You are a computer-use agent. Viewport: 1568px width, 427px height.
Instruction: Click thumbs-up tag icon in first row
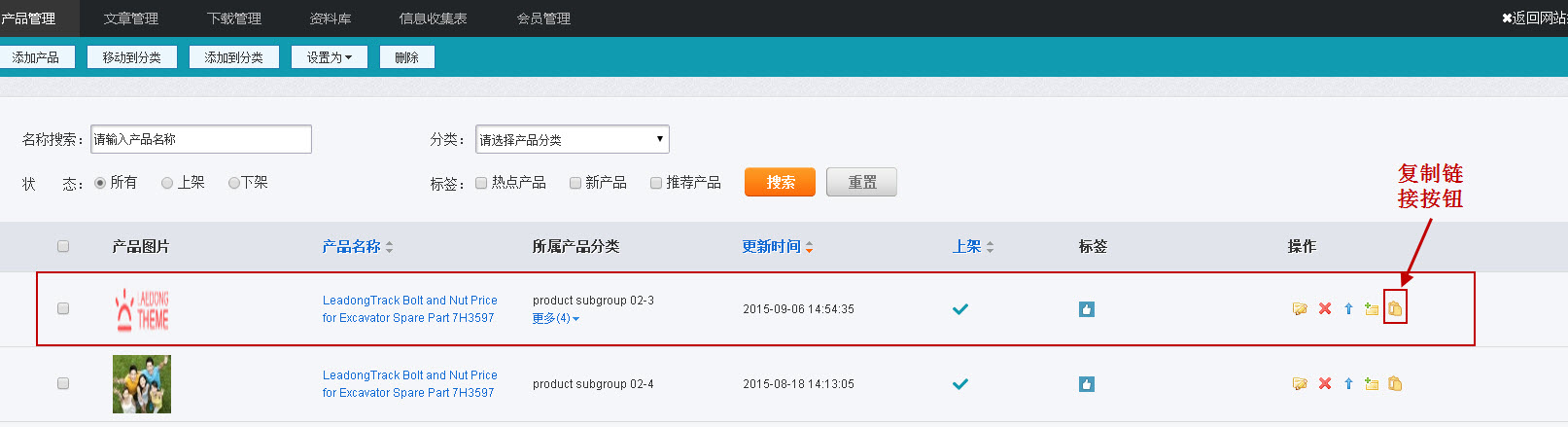[1087, 309]
